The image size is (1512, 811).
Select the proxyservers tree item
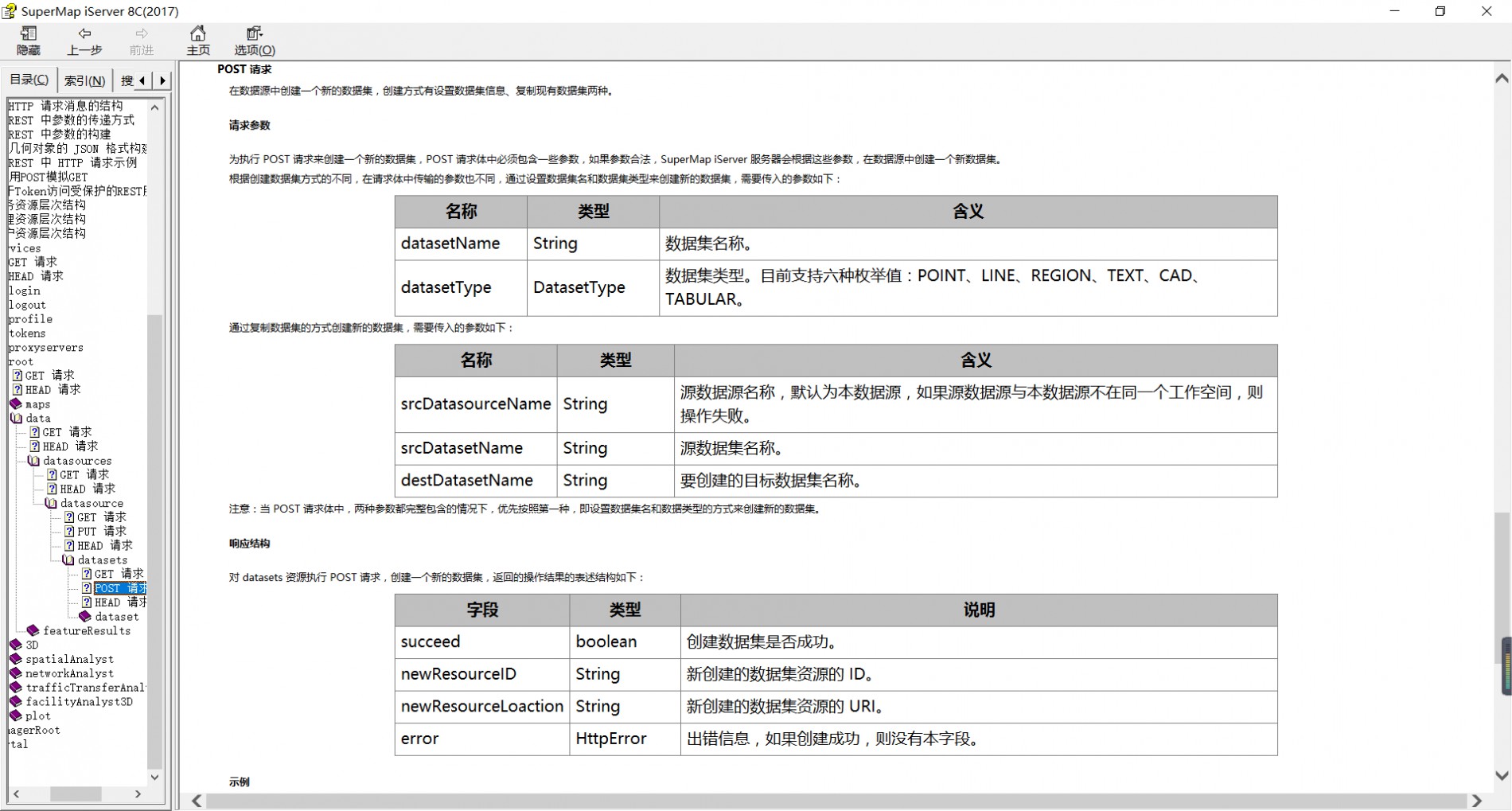45,348
